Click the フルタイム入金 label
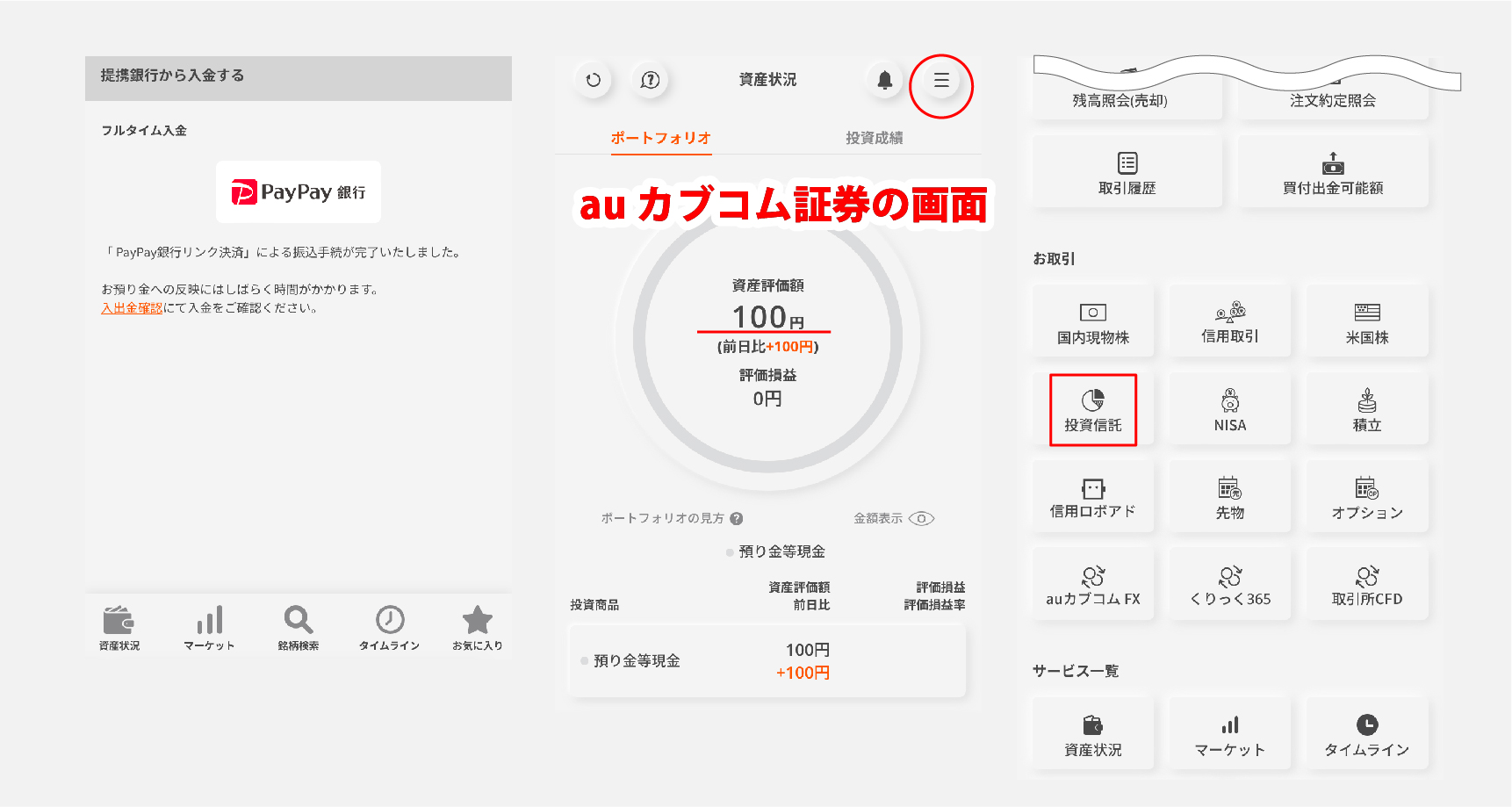1512x807 pixels. 144,130
